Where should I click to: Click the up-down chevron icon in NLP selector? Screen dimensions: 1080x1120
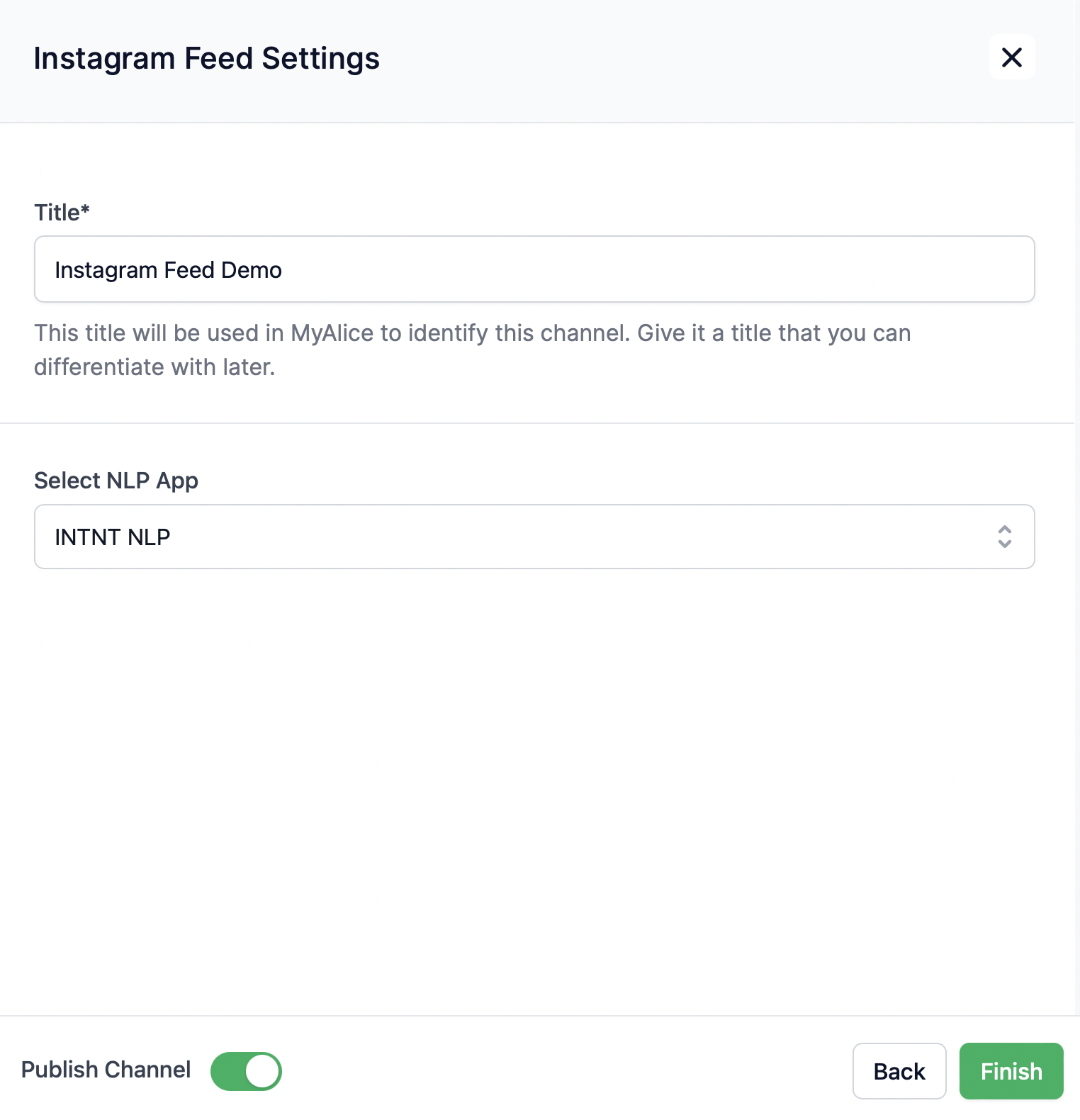click(x=1004, y=537)
